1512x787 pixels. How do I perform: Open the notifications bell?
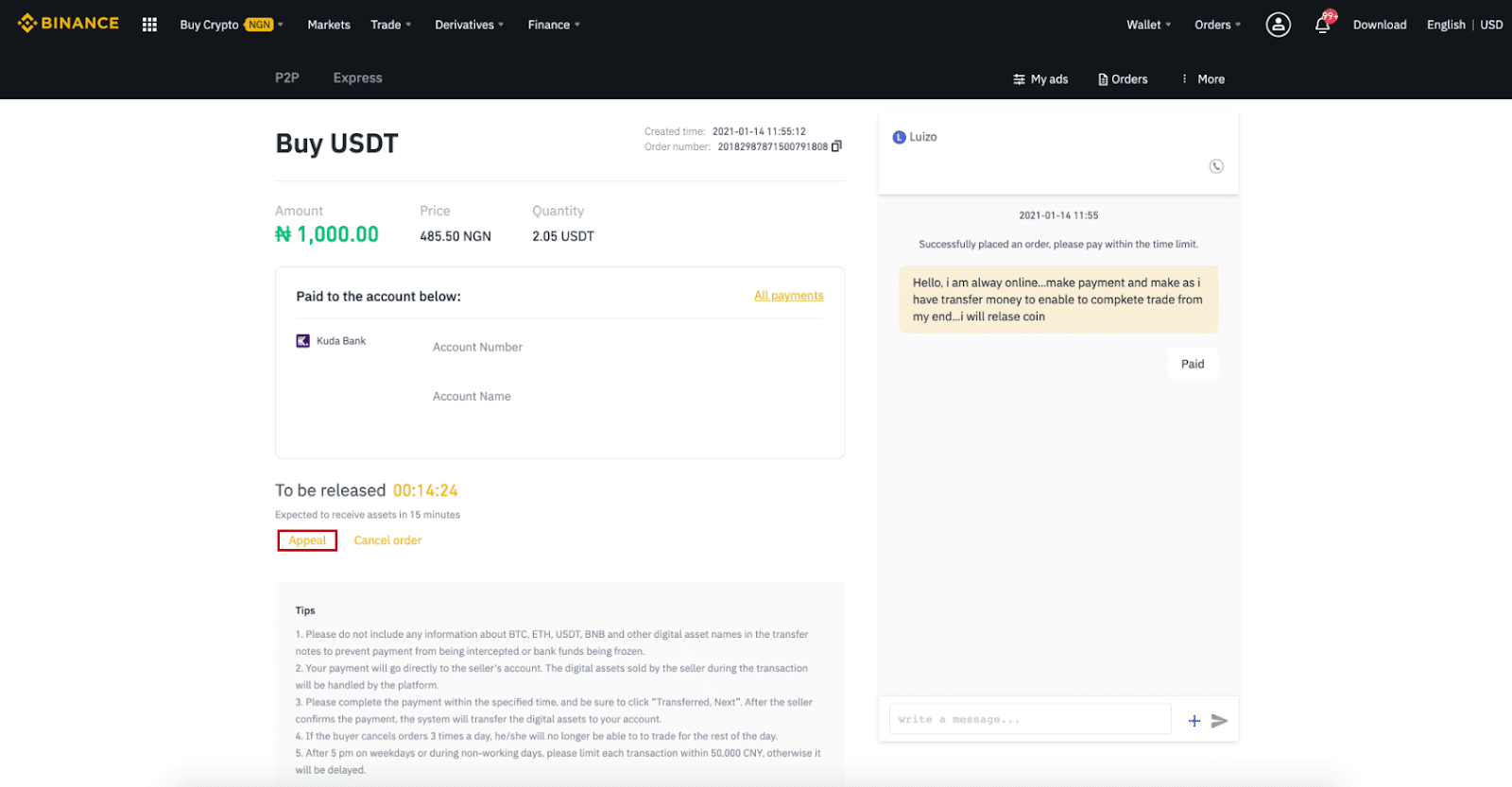(x=1322, y=26)
